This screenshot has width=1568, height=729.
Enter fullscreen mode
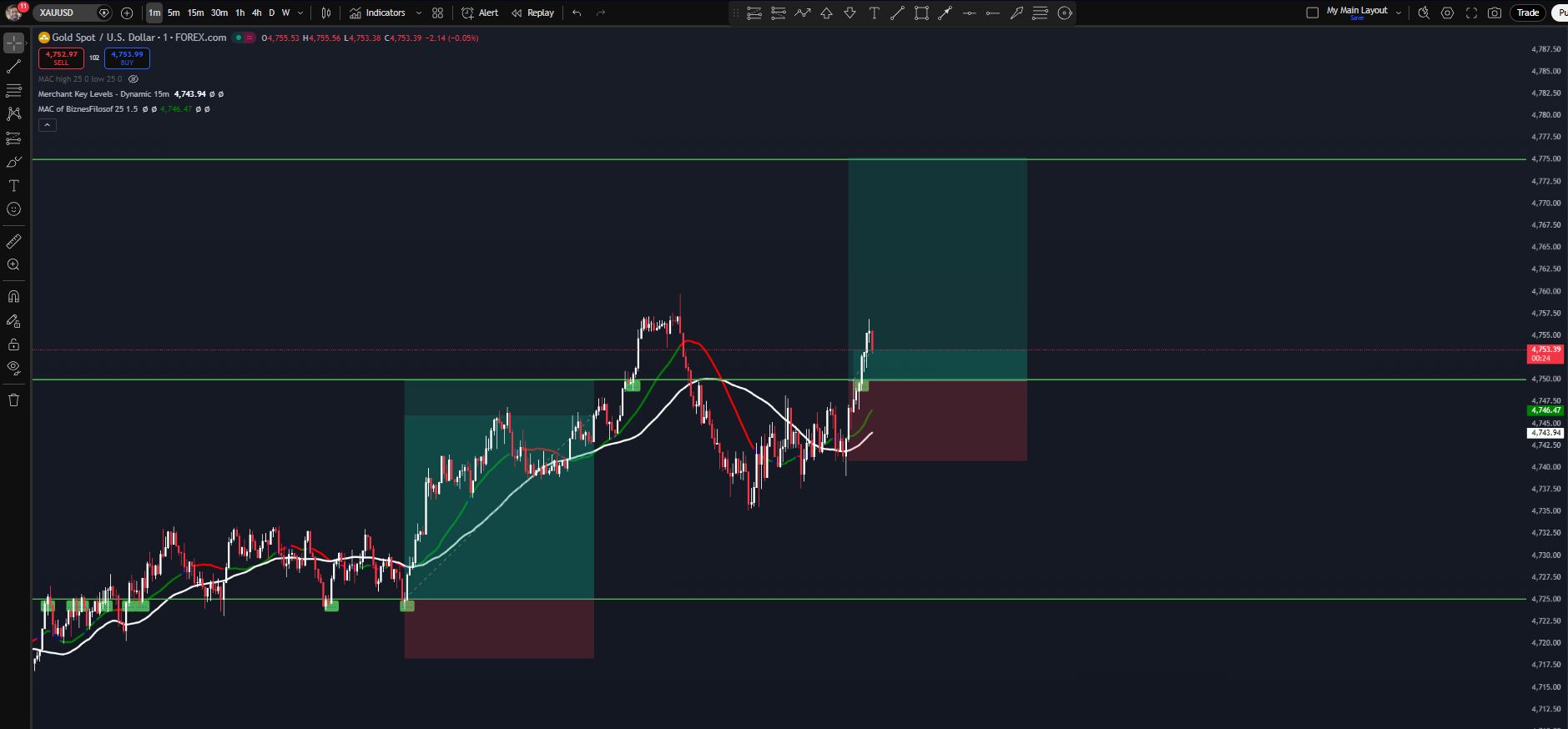(x=1471, y=13)
